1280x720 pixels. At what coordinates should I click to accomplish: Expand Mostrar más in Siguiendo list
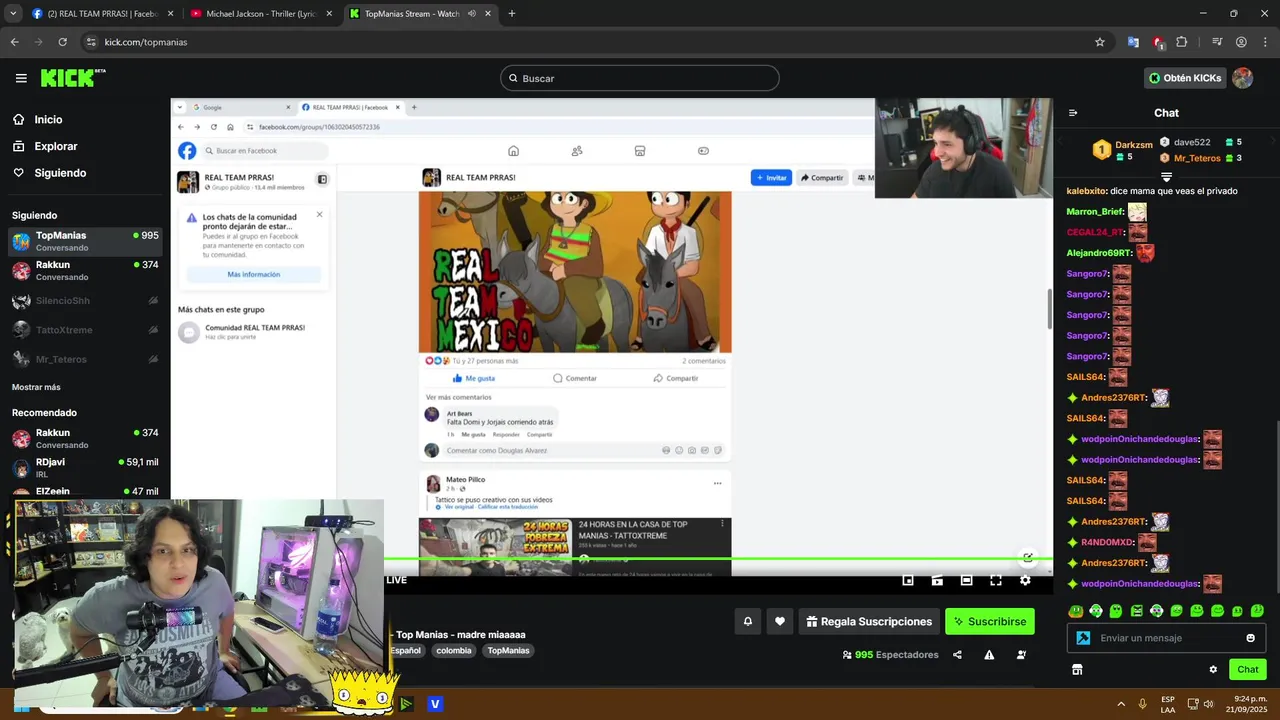pos(36,387)
